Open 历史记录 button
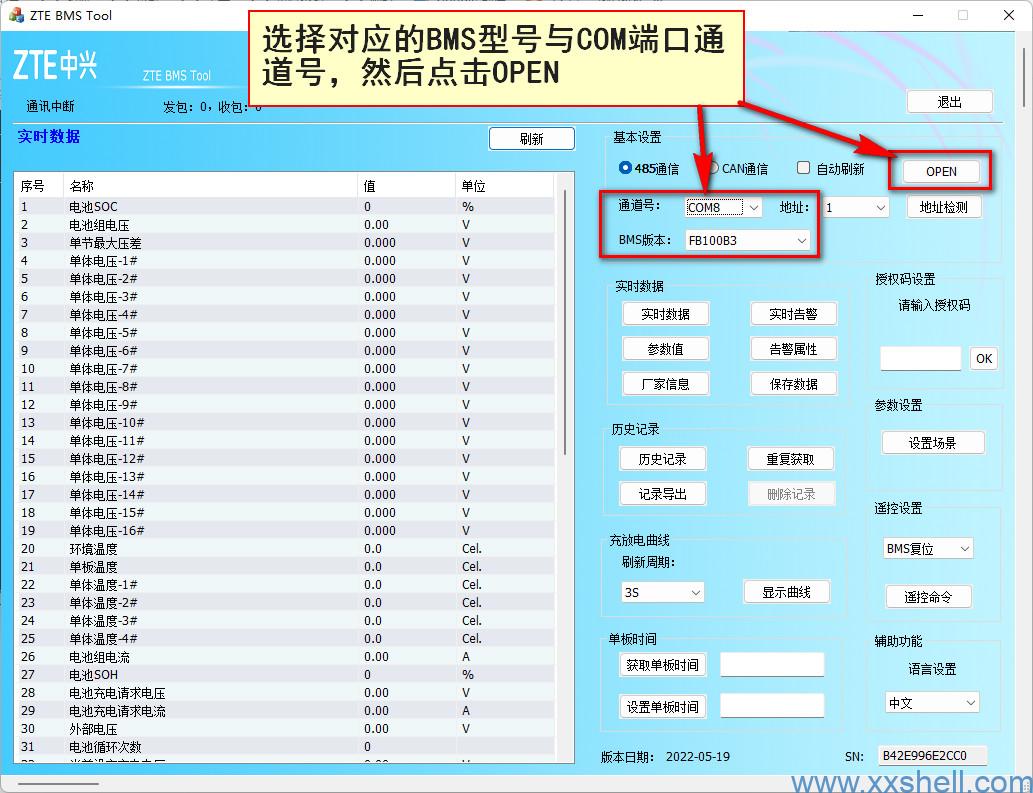 662,459
